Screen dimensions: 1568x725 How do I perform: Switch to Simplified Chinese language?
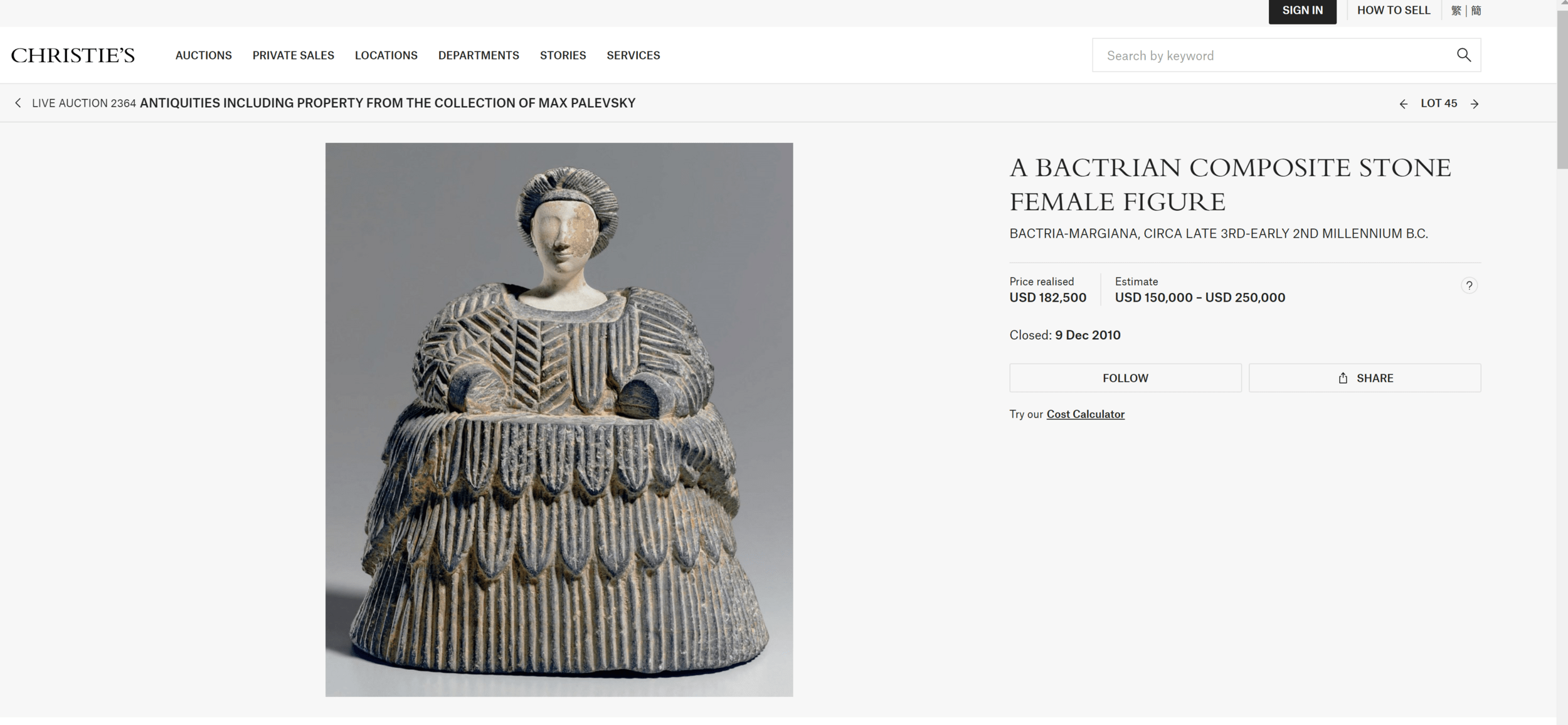tap(1476, 11)
